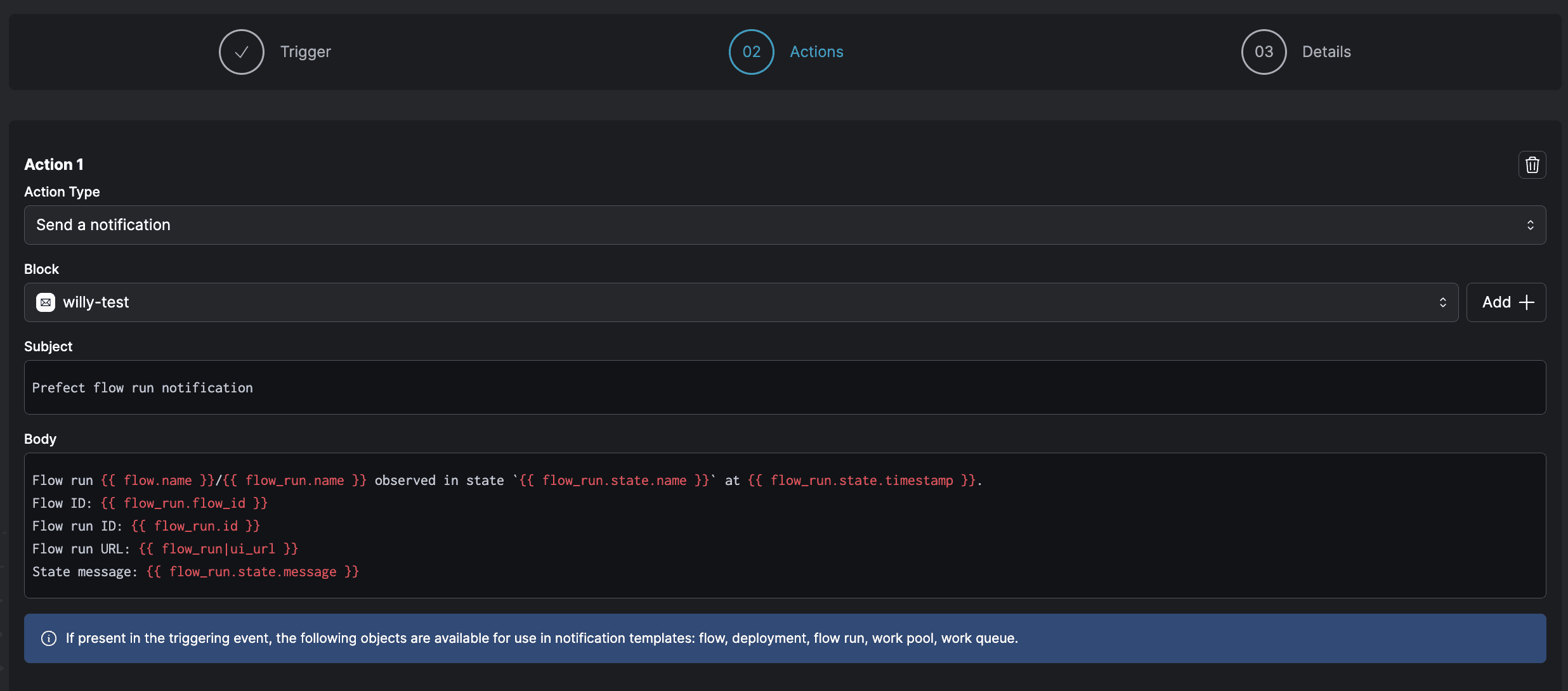Click the plus icon on Add button

[x=1527, y=302]
